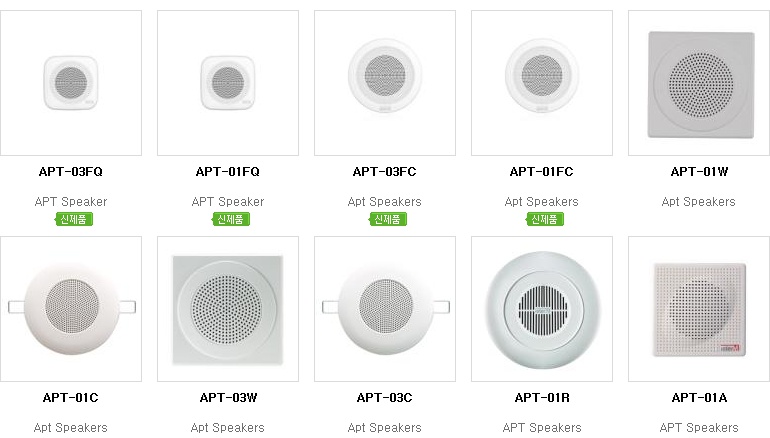Open the APT-03FQ speaker product image
Viewport: 770px width, 438px height.
pos(71,83)
